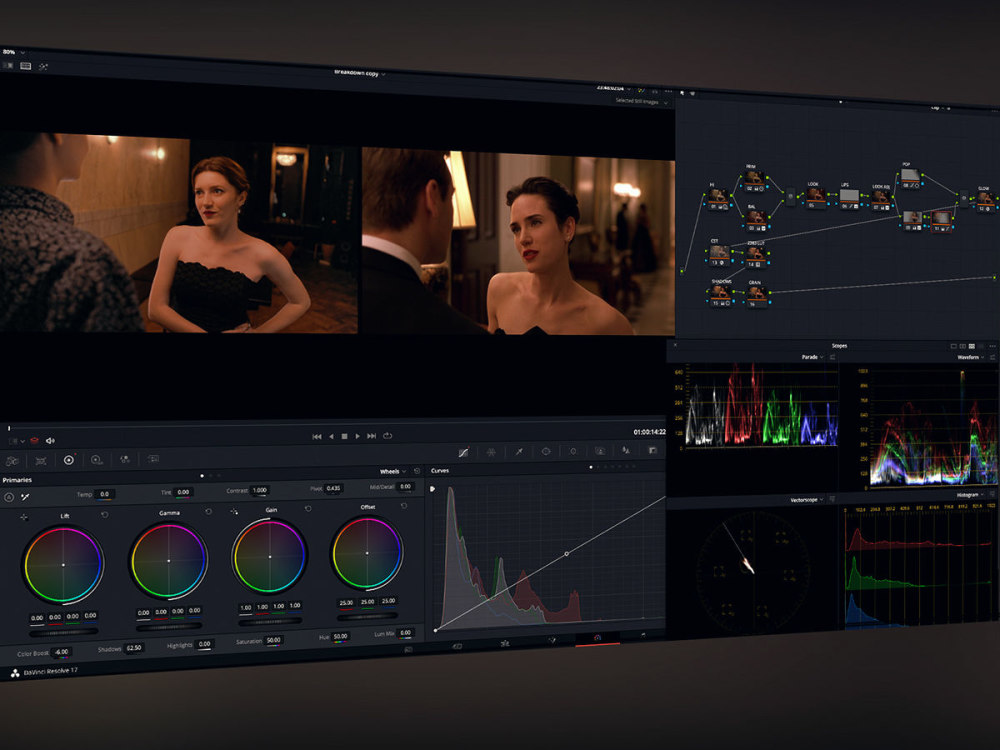Click the Auto Balance icon in Primaries
1000x750 pixels.
pos(9,497)
